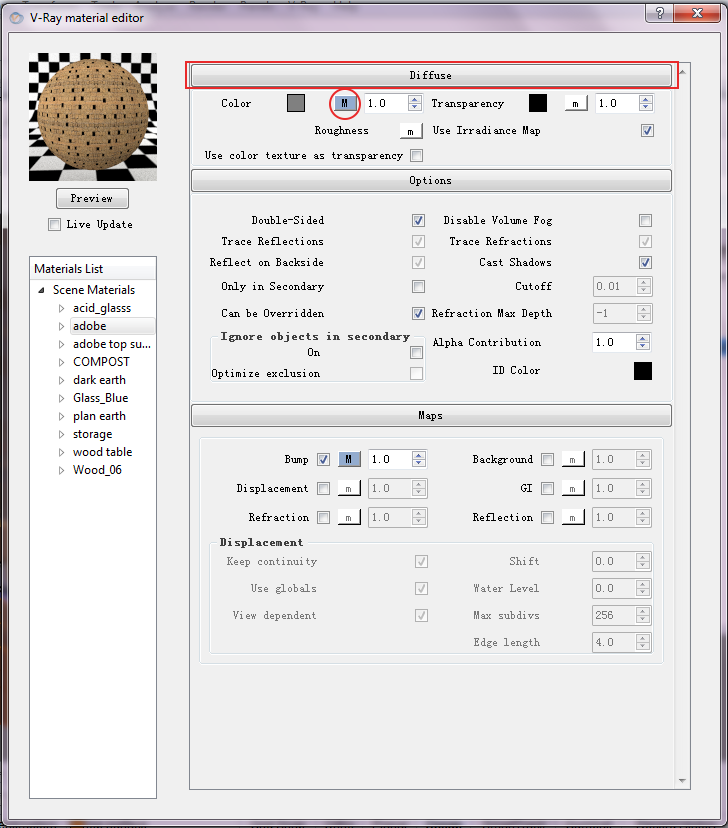Click the scroll up arrow of settings panel
The height and width of the screenshot is (828, 728).
682,71
